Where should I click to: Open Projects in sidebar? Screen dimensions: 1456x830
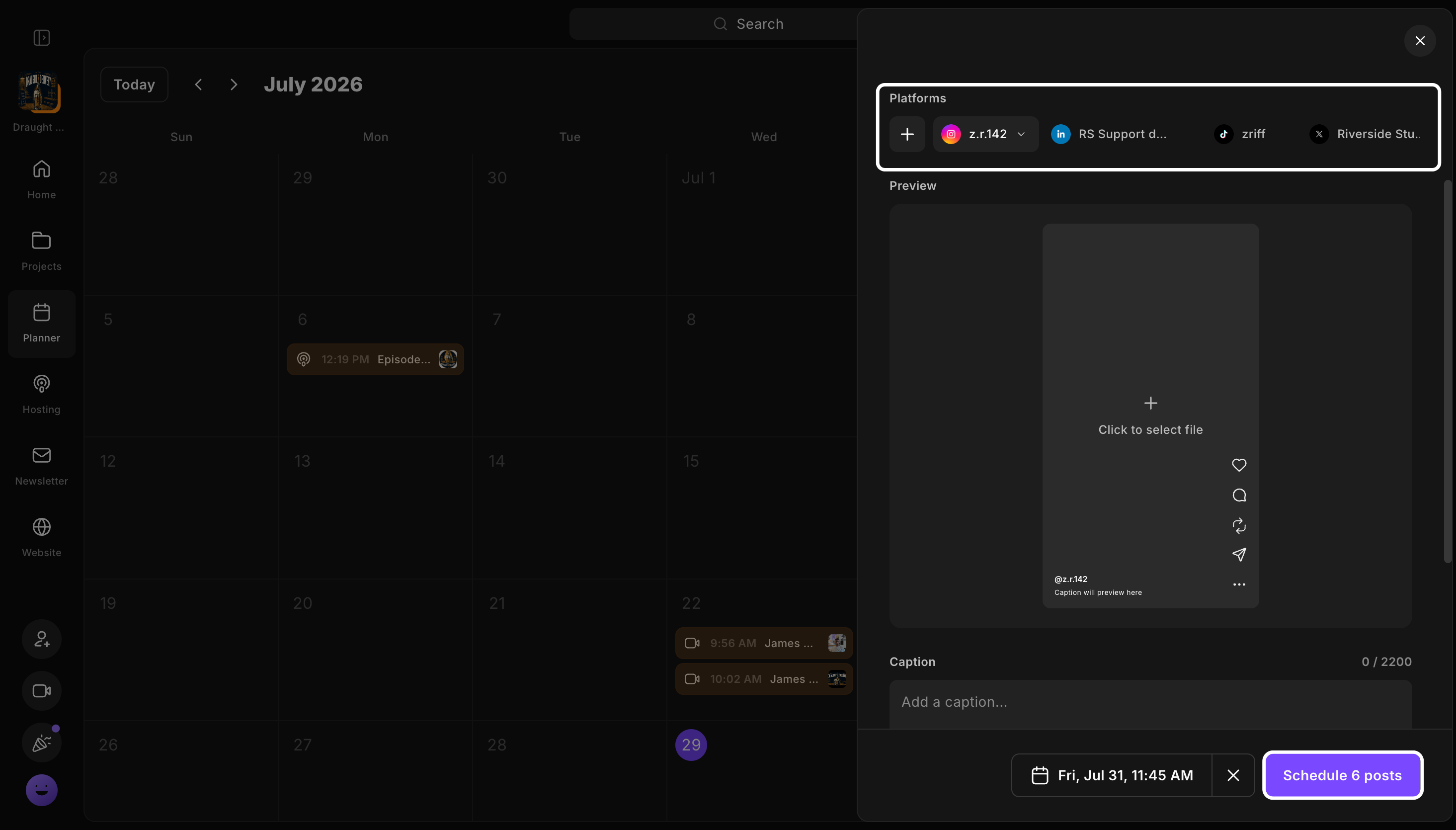[x=42, y=251]
